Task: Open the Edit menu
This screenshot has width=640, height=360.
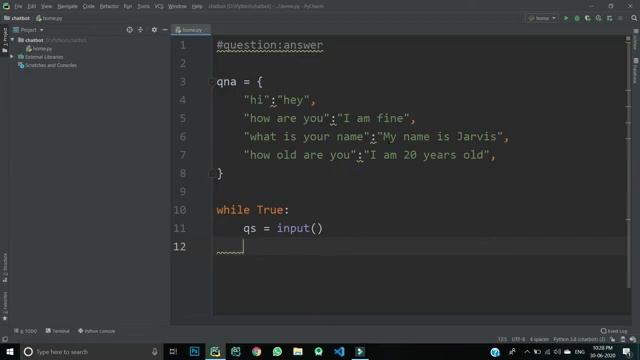Action: coord(32,7)
